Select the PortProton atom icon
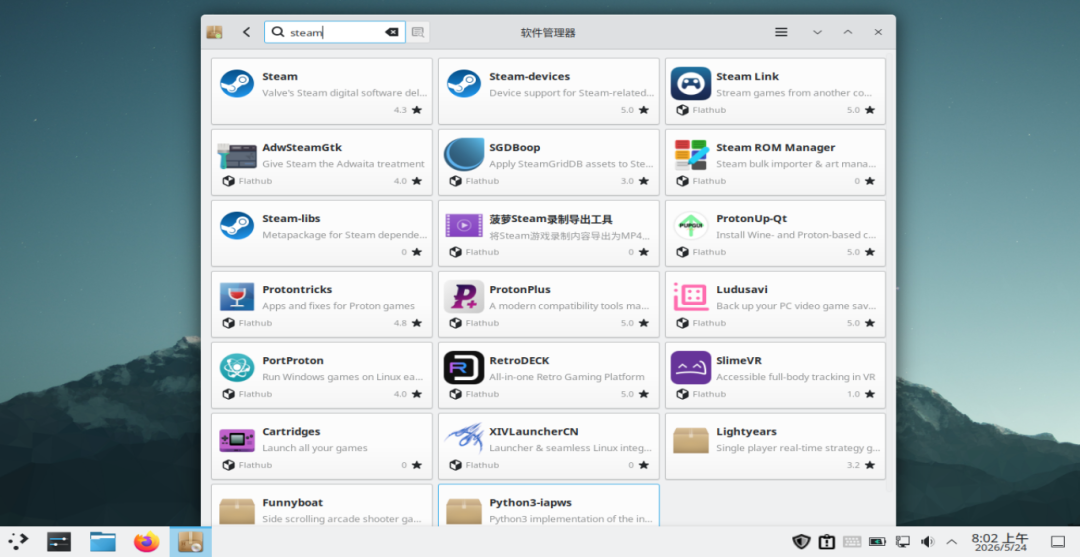Image resolution: width=1080 pixels, height=557 pixels. (x=236, y=368)
